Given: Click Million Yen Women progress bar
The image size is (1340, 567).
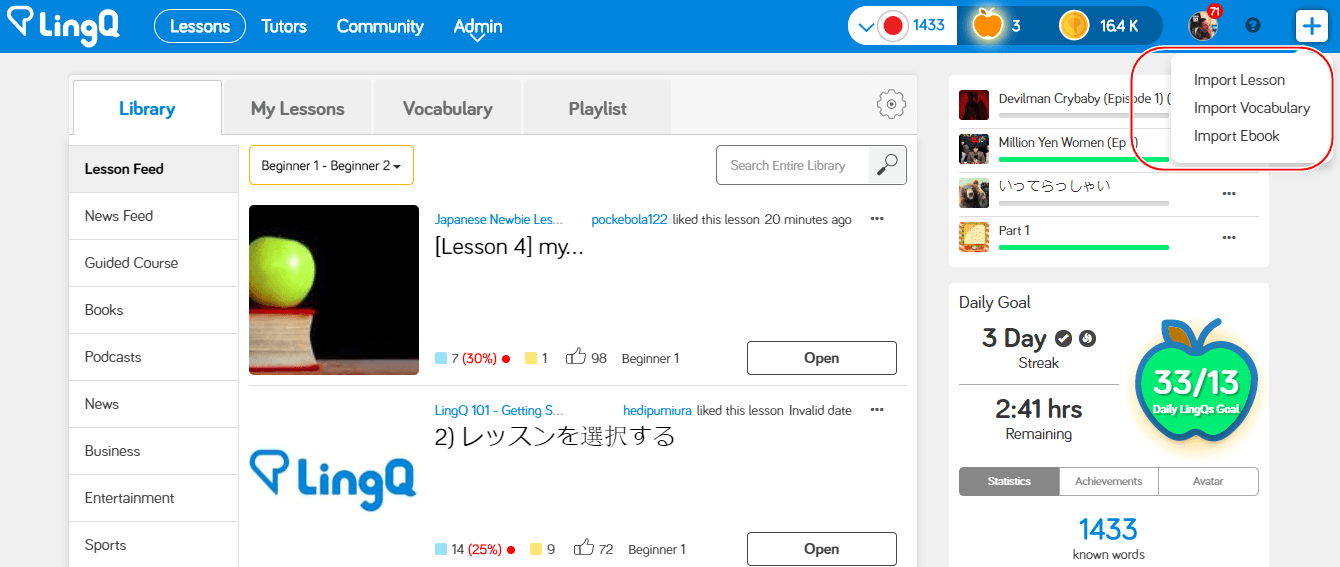Looking at the screenshot, I should tap(1084, 158).
